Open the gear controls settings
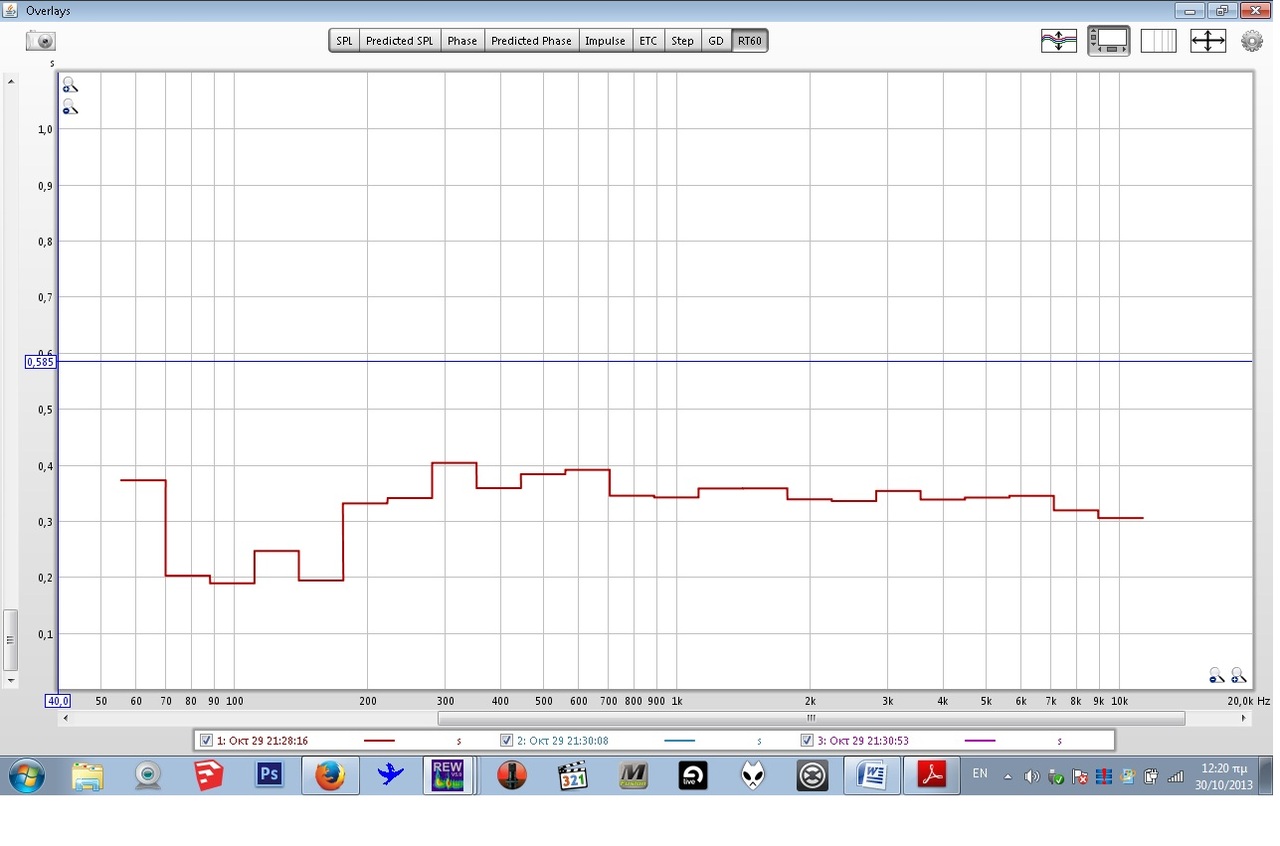 click(1252, 41)
